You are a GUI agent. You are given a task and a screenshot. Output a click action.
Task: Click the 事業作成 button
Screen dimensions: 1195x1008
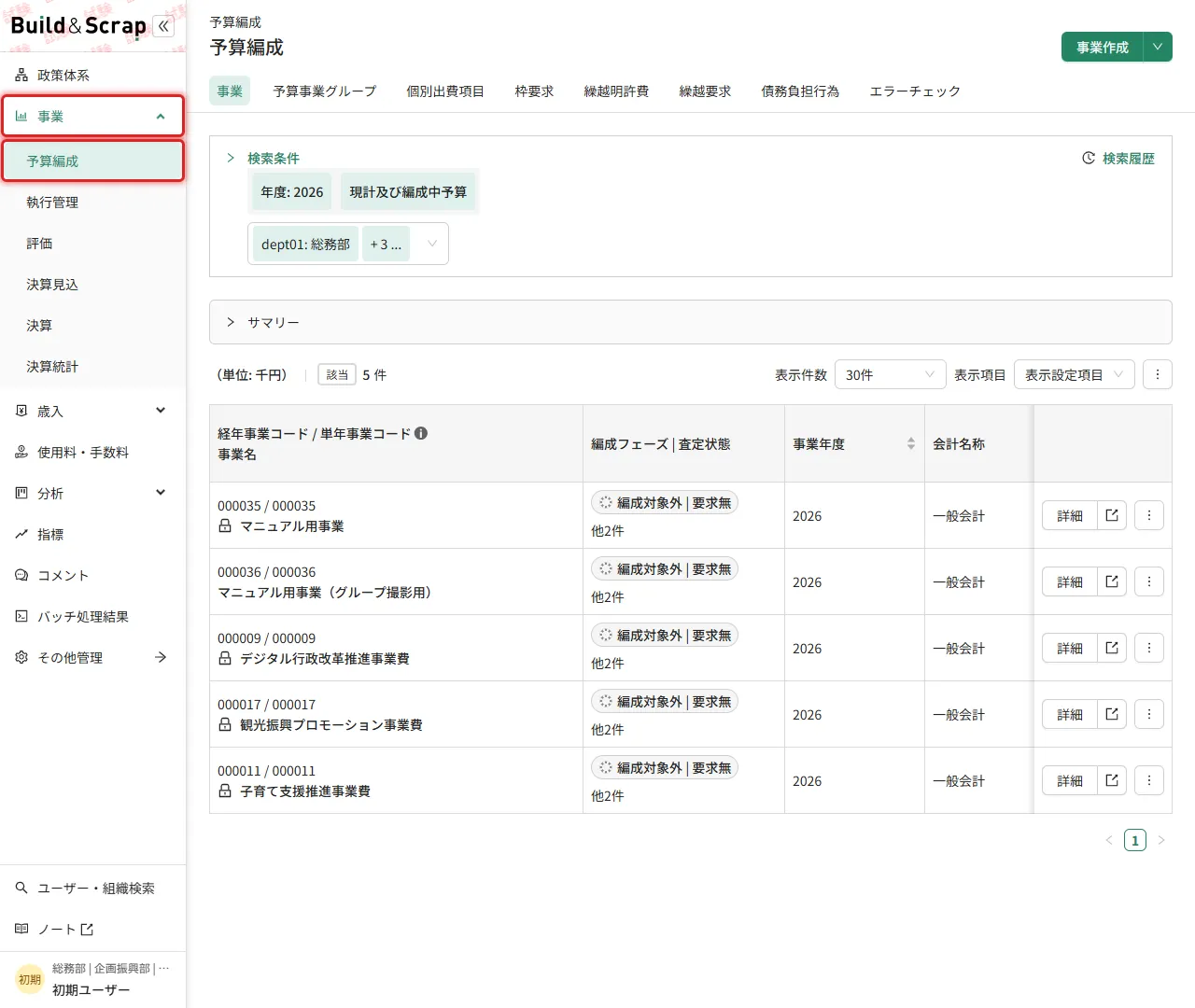tap(1103, 48)
